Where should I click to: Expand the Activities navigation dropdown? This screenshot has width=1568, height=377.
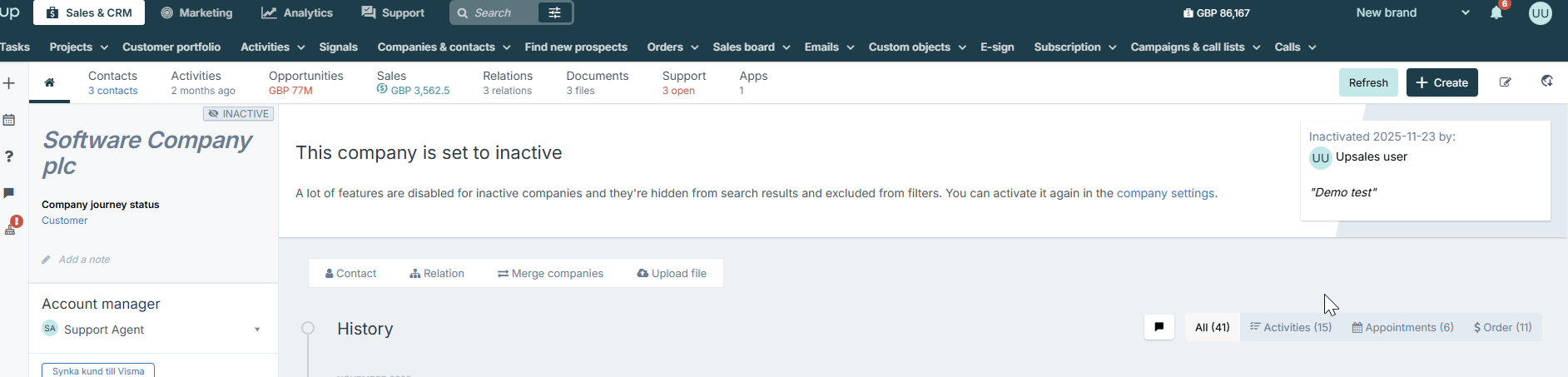point(273,47)
